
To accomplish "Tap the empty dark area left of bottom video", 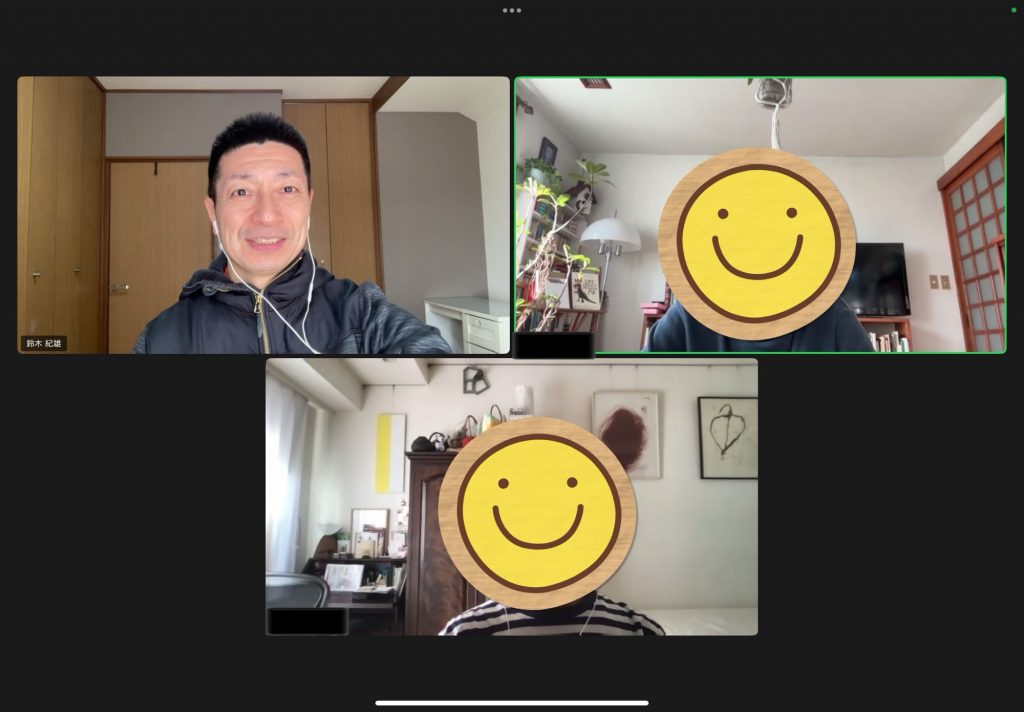I will pyautogui.click(x=130, y=500).
